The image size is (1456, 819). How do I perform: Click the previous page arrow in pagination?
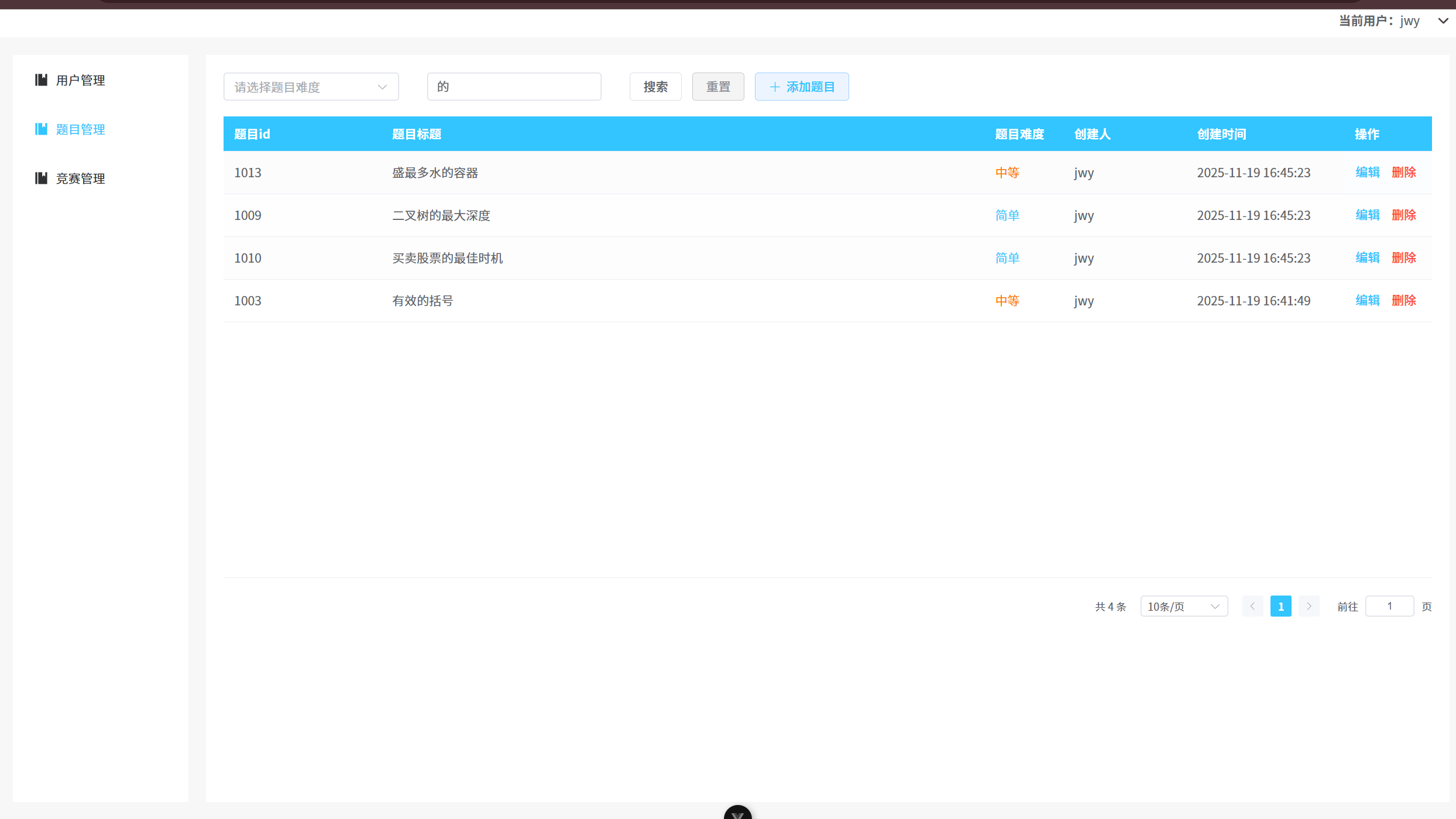1252,606
